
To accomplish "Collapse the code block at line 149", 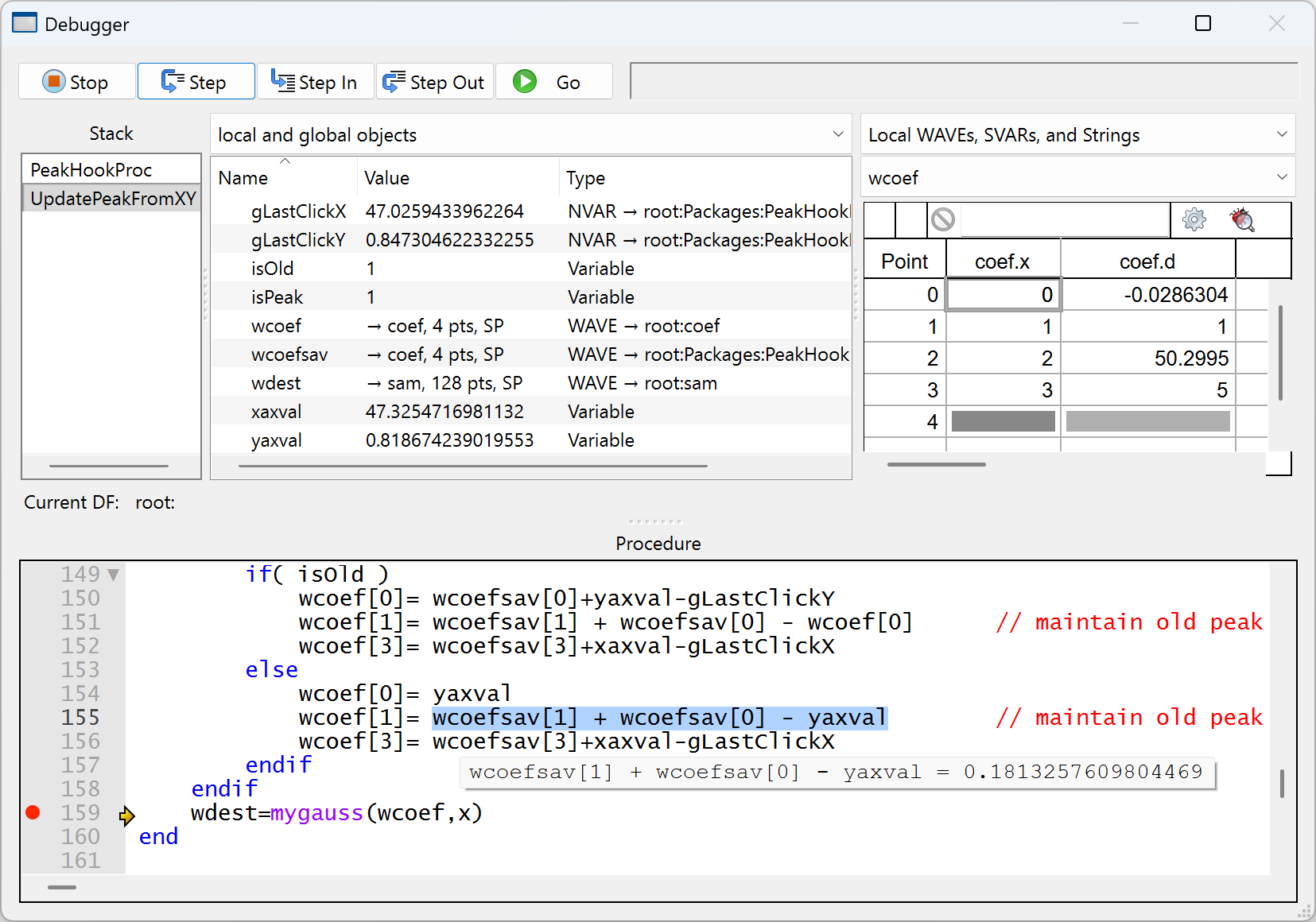I will [x=113, y=573].
